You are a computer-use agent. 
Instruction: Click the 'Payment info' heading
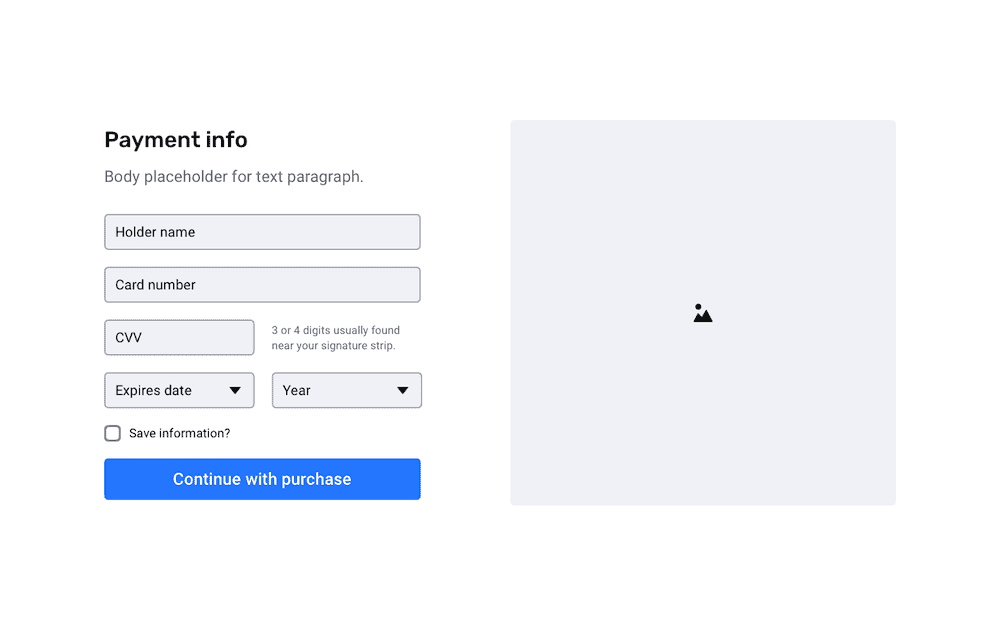175,140
